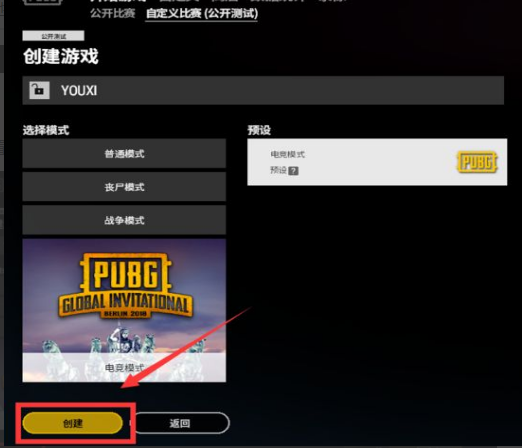Select the 电竞模式 thumbnail label

[124, 368]
